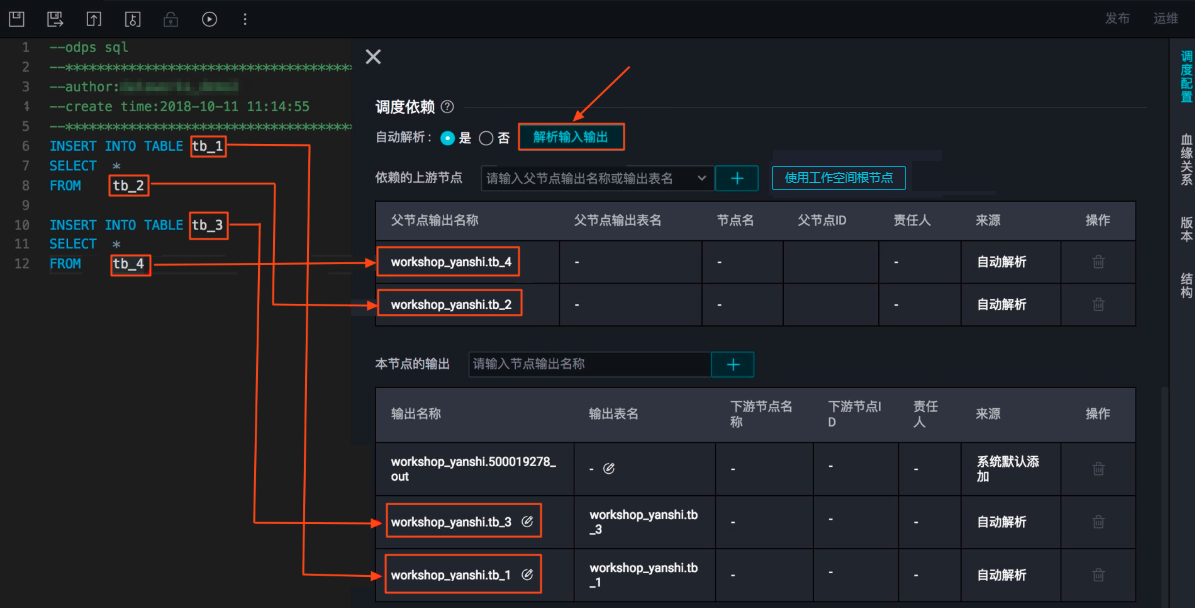Delete the workshop_yanshi.tb_4 parent row
Image resolution: width=1195 pixels, height=608 pixels.
[x=1098, y=262]
